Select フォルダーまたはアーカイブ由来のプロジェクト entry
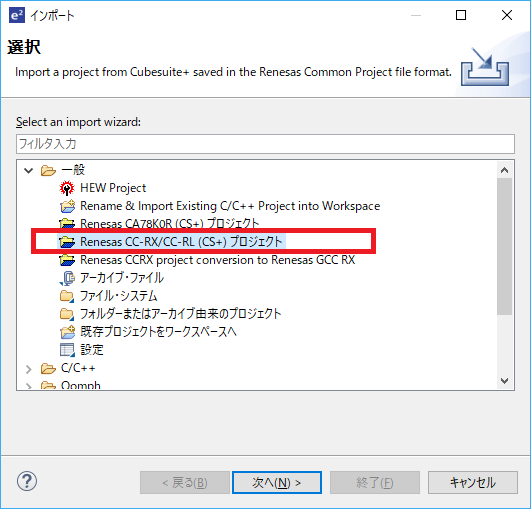Viewport: 531px width, 509px height. click(x=180, y=314)
